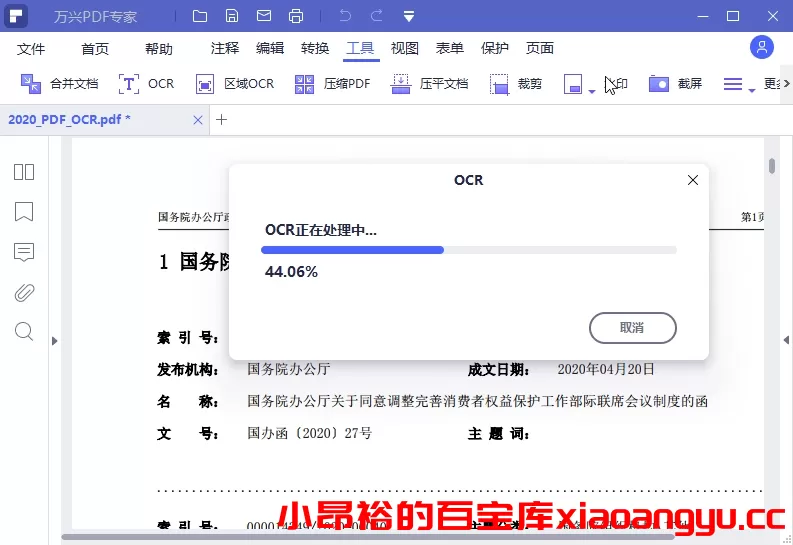Click the vertical scrollbar thumb

[772, 166]
